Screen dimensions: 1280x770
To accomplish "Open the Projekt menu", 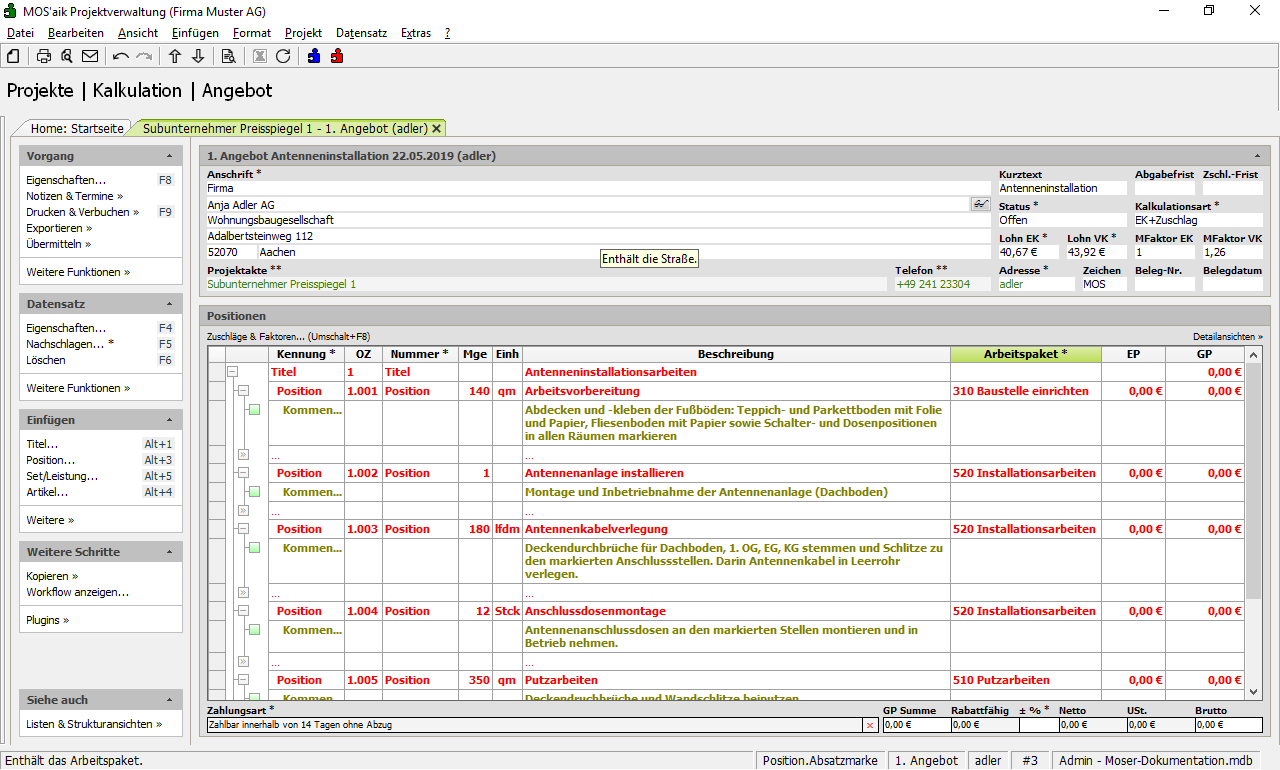I will pos(303,33).
